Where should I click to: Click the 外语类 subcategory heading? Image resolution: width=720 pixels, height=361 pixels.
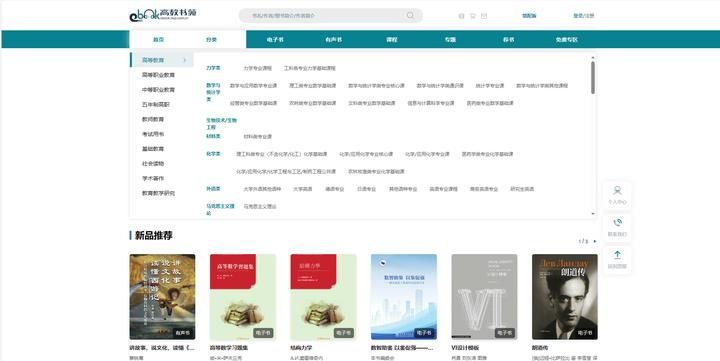coord(213,189)
